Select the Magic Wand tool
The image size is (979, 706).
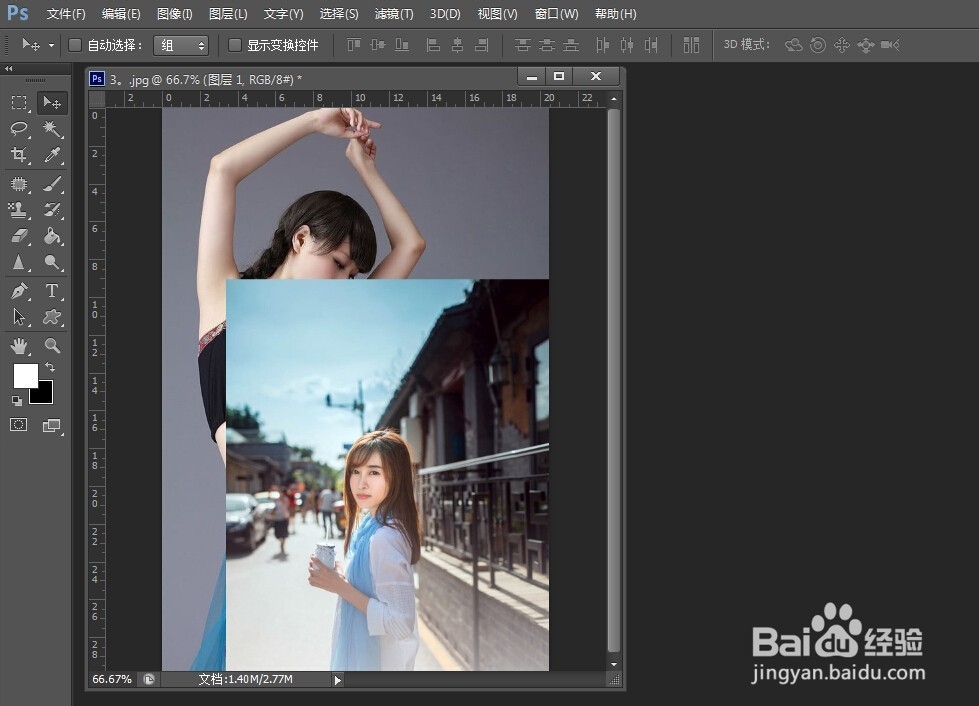click(52, 129)
